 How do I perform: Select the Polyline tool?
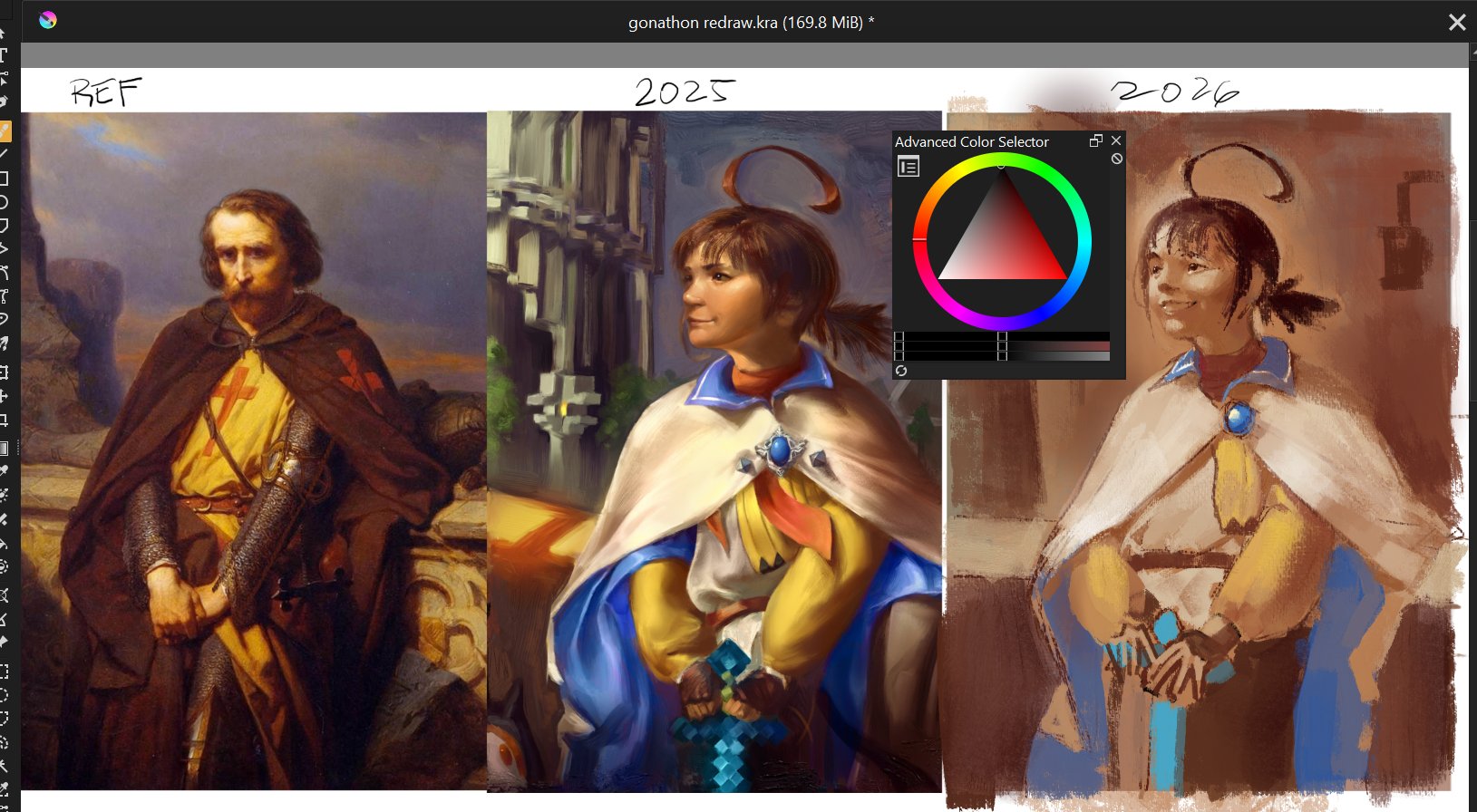click(x=4, y=248)
